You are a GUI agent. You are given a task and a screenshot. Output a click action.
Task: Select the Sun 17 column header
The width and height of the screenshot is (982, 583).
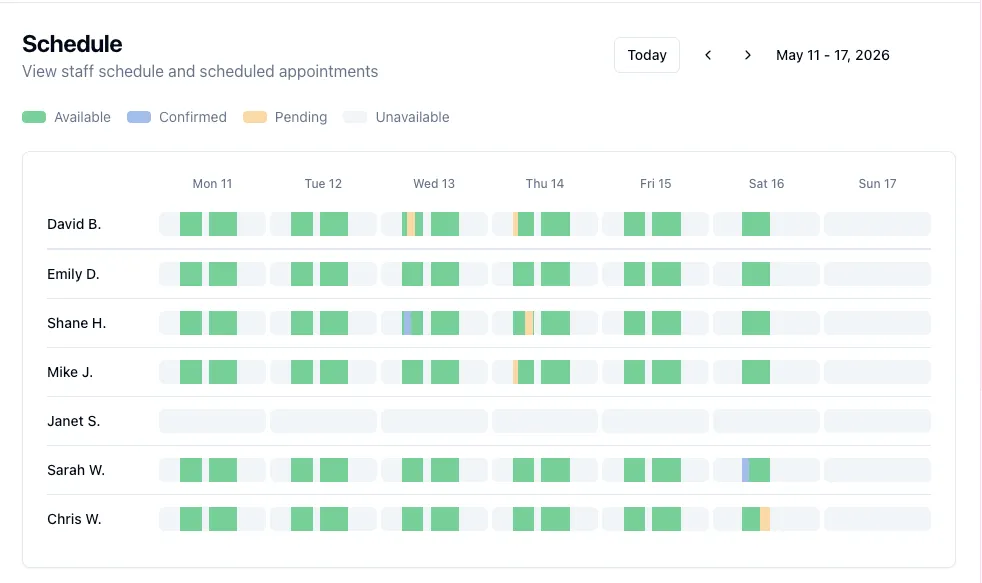point(877,183)
